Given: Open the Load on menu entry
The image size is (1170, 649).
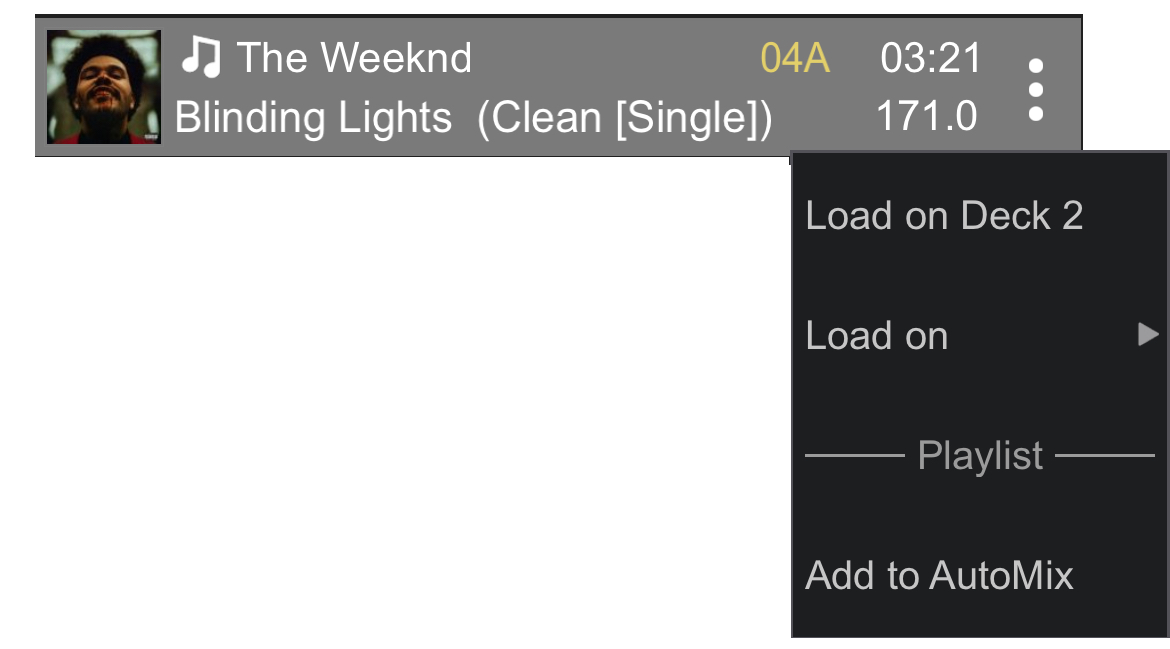Looking at the screenshot, I should coord(877,336).
